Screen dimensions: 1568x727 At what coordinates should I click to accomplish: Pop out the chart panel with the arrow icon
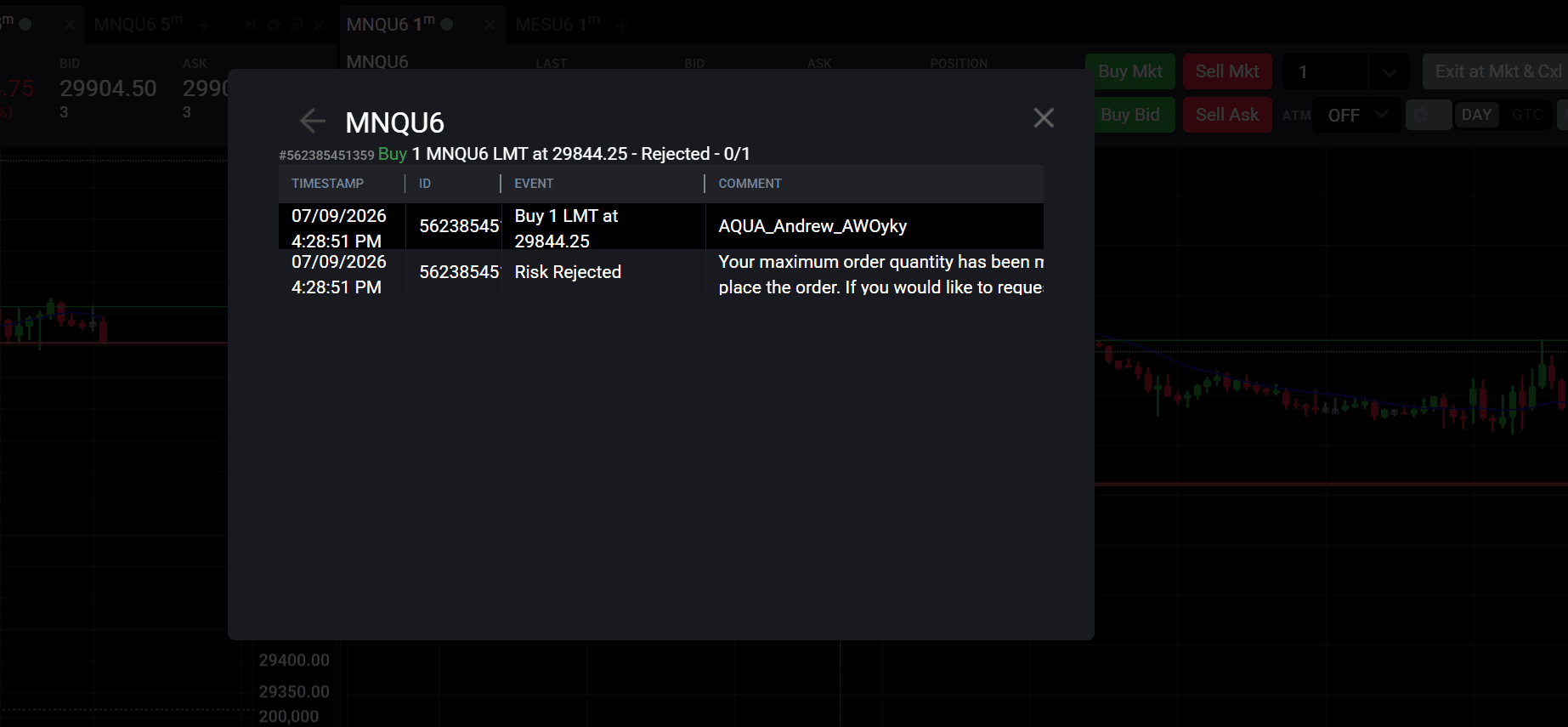tap(296, 26)
